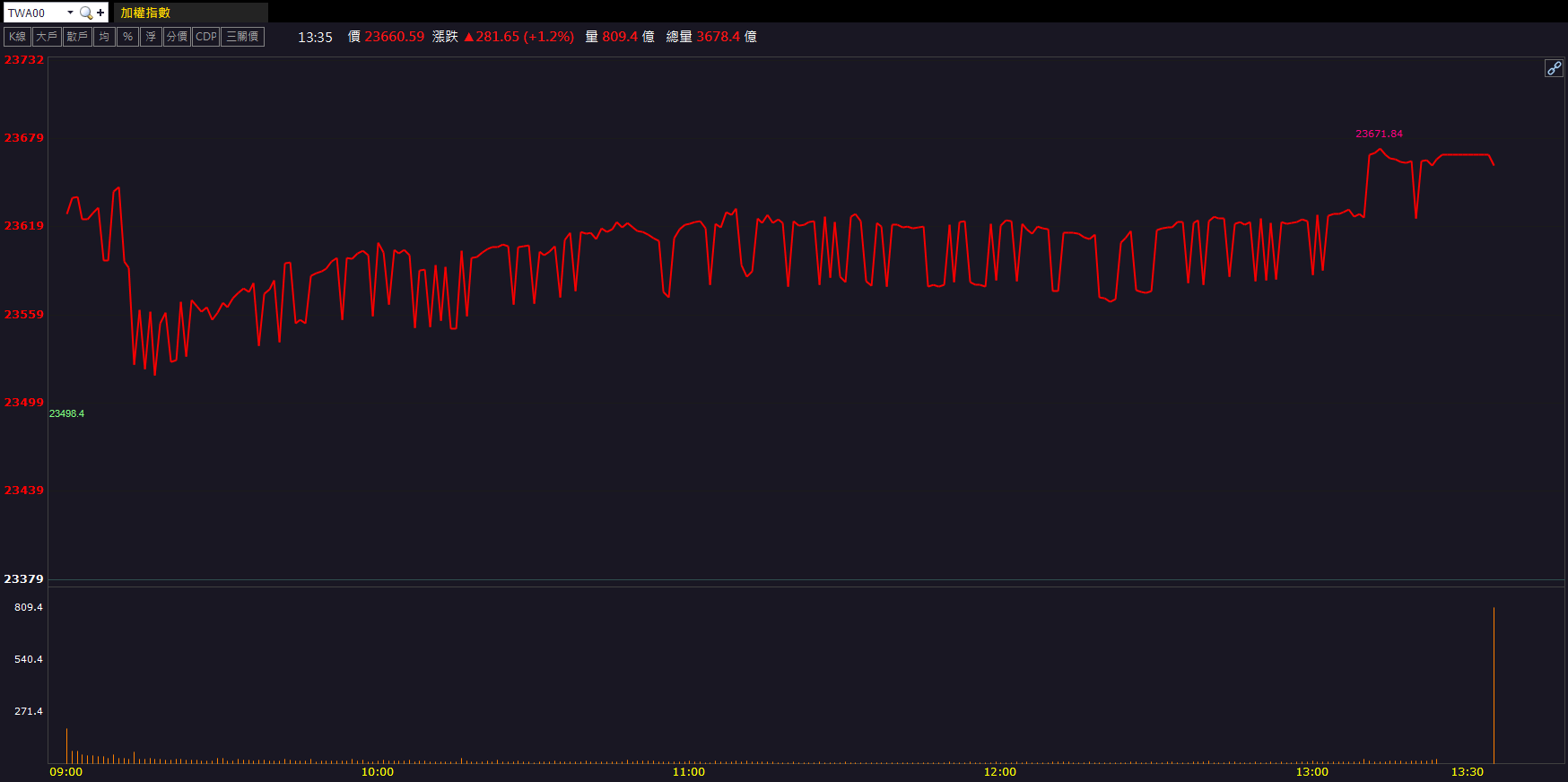1568x782 pixels.
Task: Click the 23498.4 low price label
Action: [66, 413]
